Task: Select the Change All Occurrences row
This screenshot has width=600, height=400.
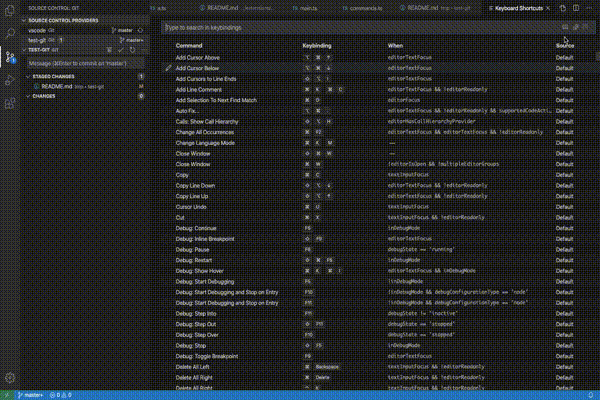Action: 379,132
